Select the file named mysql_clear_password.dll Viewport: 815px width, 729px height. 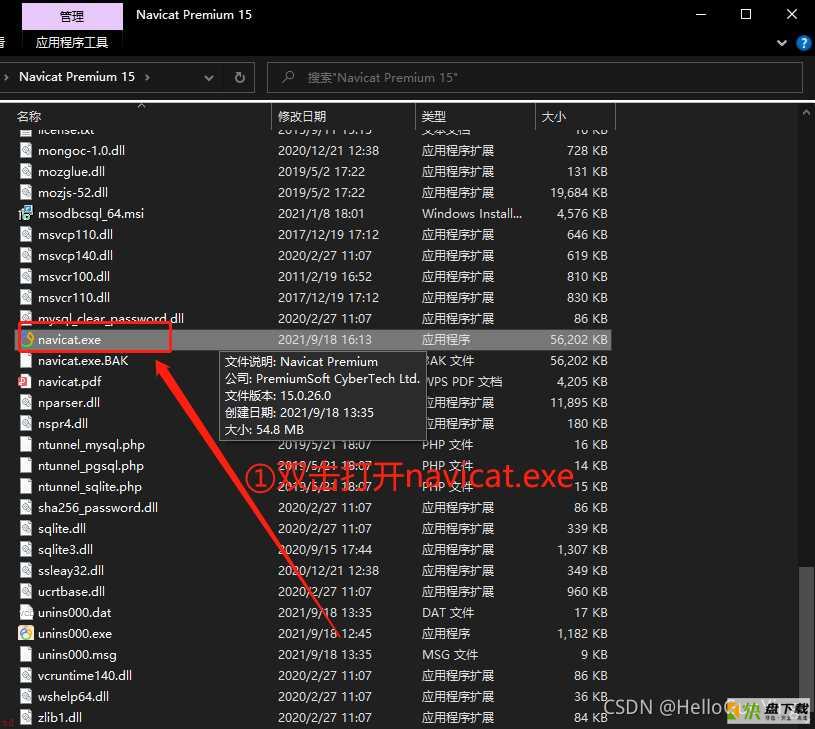click(111, 319)
